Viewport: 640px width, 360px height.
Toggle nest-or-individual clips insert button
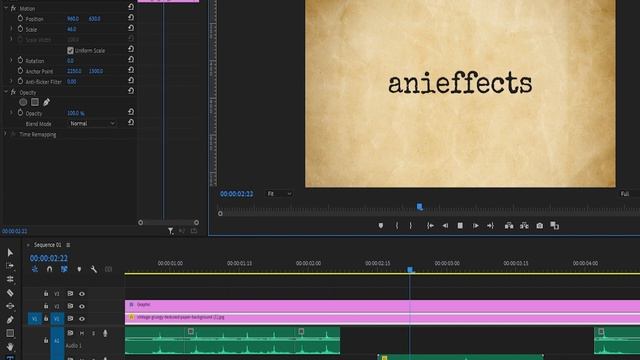coord(35,269)
